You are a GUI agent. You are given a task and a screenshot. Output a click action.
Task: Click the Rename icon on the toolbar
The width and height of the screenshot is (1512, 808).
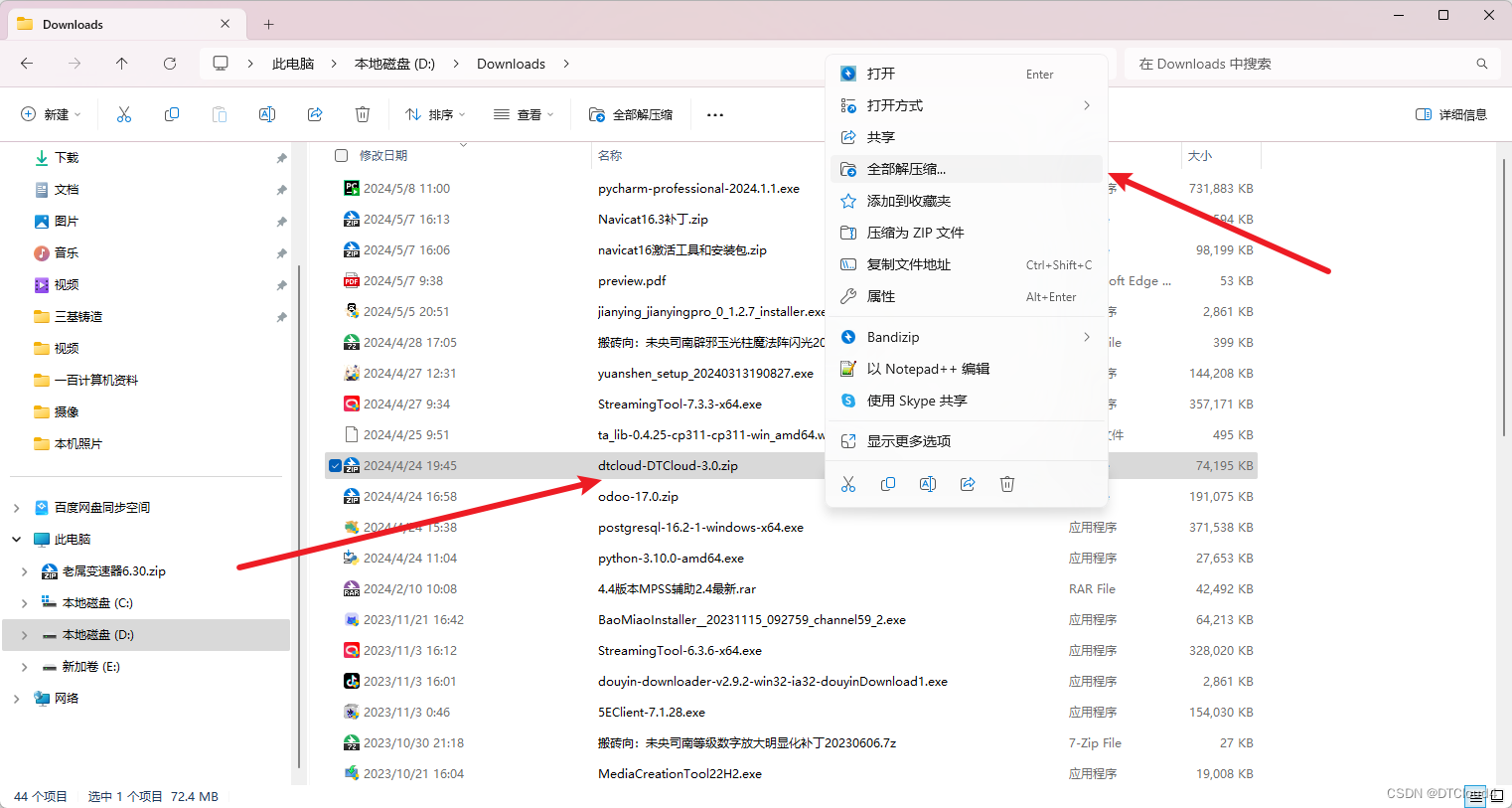(266, 113)
